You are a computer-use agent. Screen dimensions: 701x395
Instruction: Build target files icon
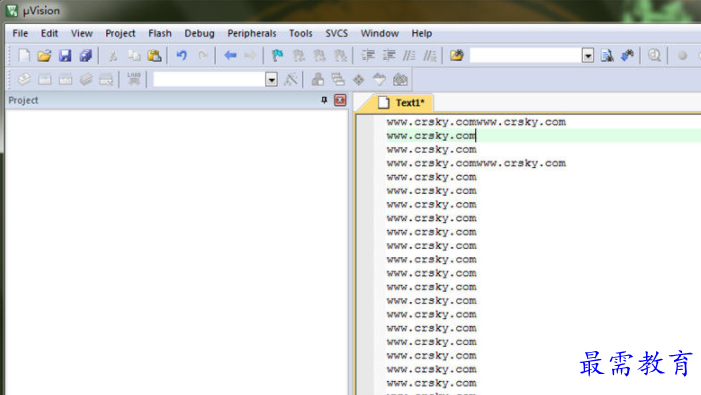pyautogui.click(x=45, y=80)
